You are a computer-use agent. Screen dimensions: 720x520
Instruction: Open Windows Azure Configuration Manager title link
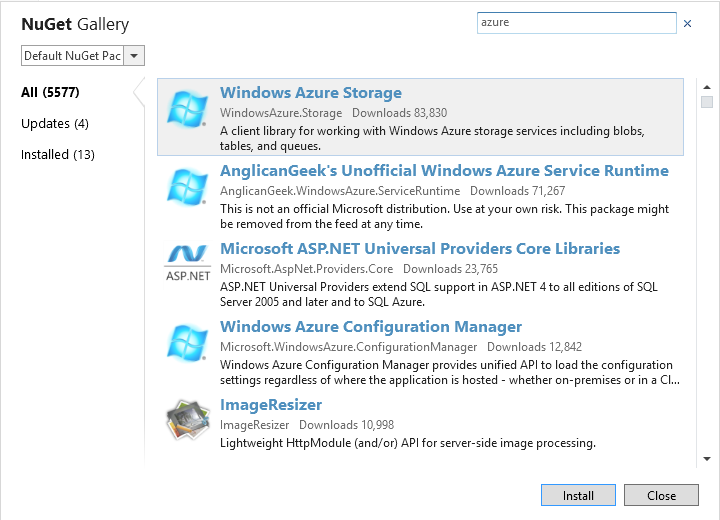(371, 327)
